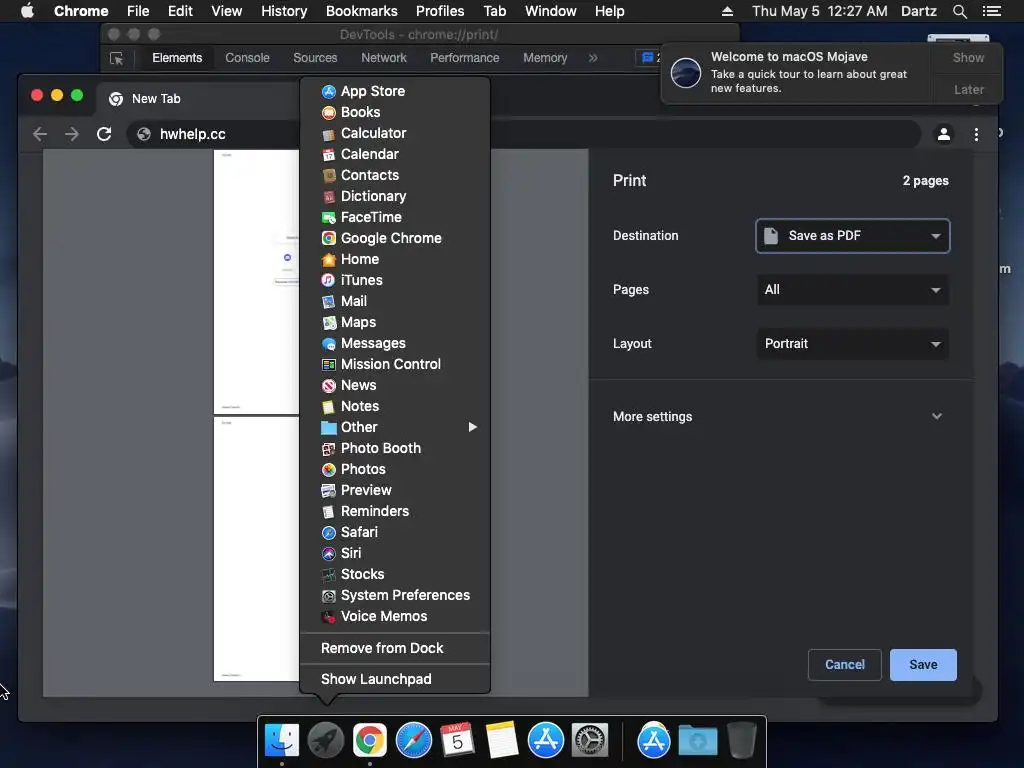Open Spotlight search in menu bar

tap(959, 11)
